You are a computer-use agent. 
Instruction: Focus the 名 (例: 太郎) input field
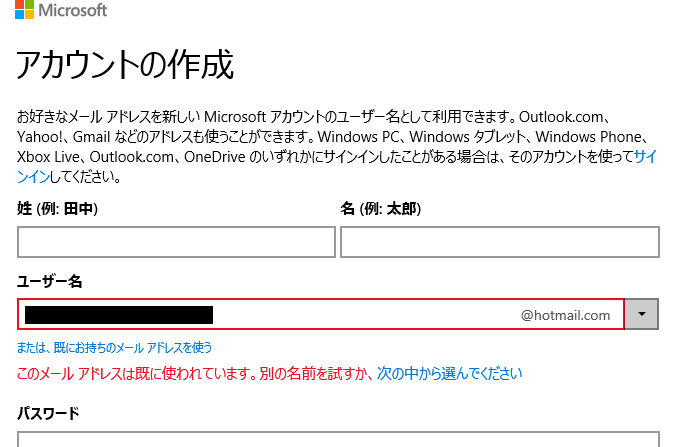pos(500,242)
